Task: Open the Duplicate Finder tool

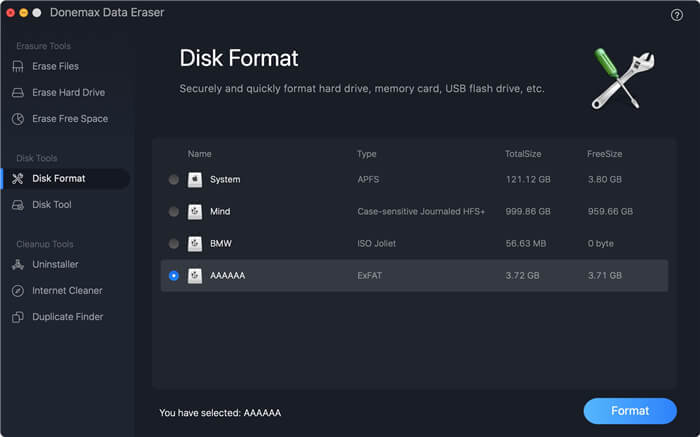Action: coord(67,317)
